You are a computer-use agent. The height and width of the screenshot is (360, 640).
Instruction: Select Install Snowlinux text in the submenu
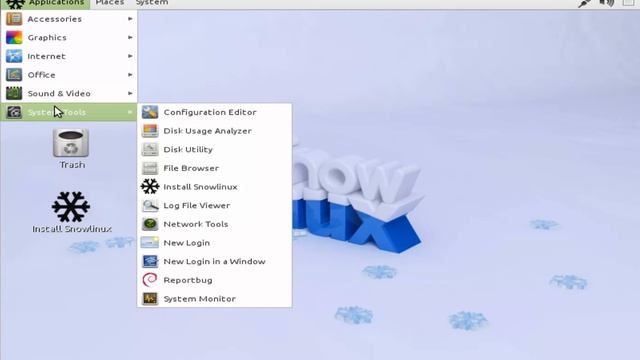coord(200,187)
